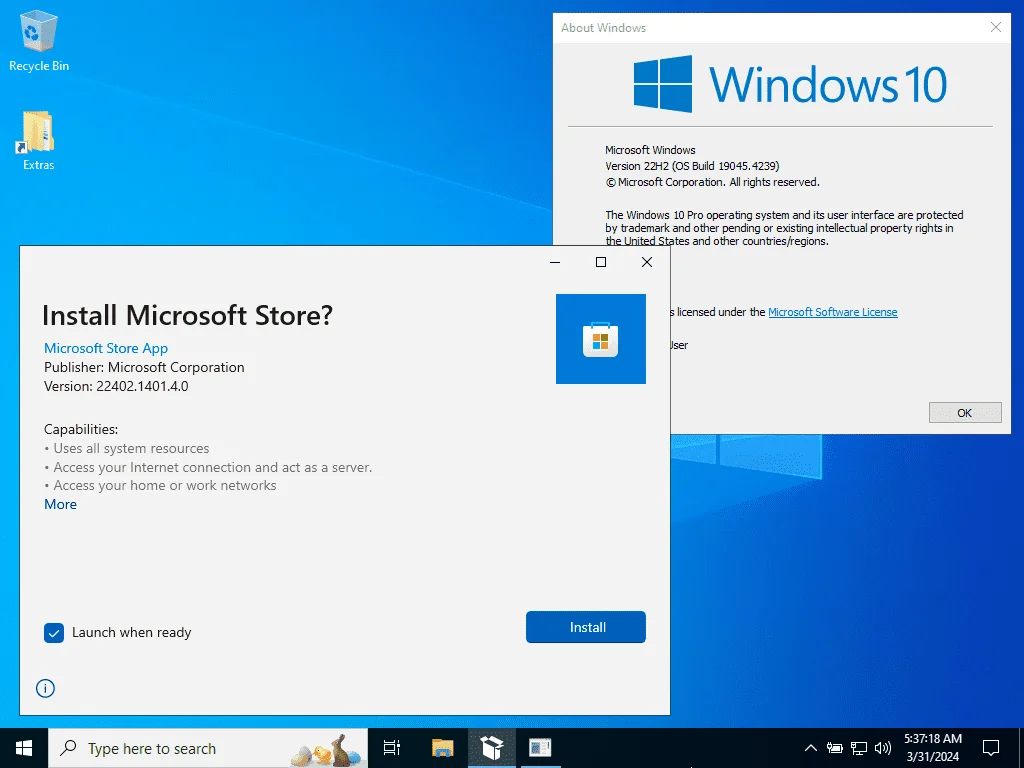The width and height of the screenshot is (1024, 768).
Task: Click Version: 22402.1401.4.0 text
Action: pos(116,387)
